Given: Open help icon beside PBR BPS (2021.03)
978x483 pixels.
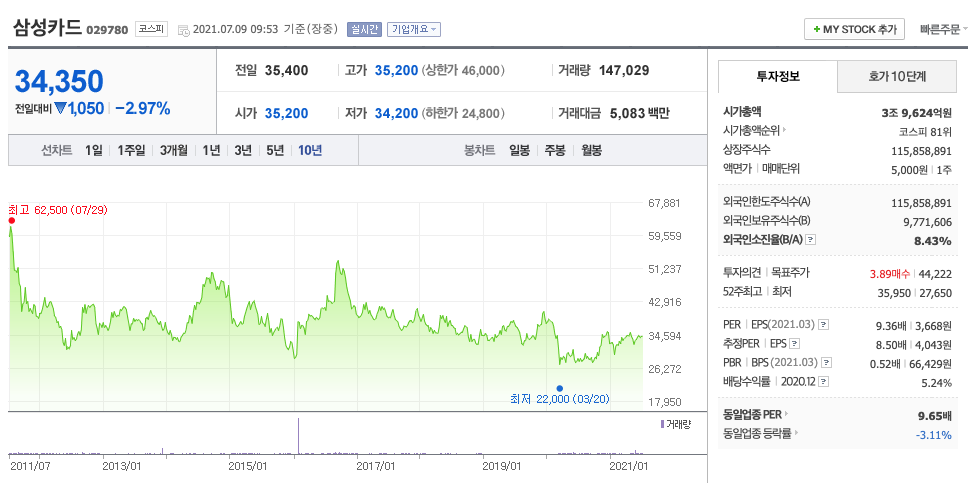Looking at the screenshot, I should 827,363.
